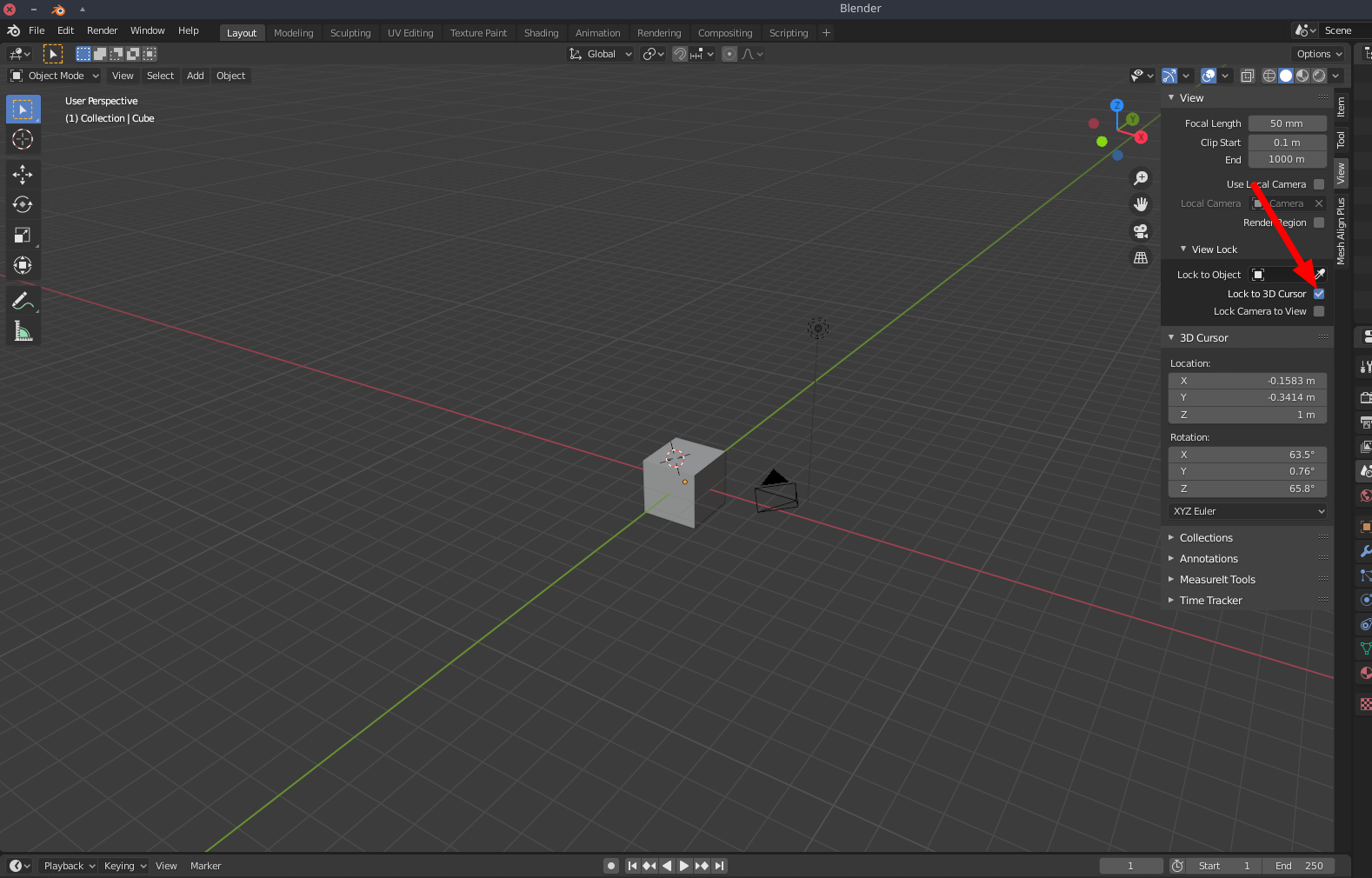Open the Add menu in viewport header
The image size is (1372, 878).
(x=196, y=76)
